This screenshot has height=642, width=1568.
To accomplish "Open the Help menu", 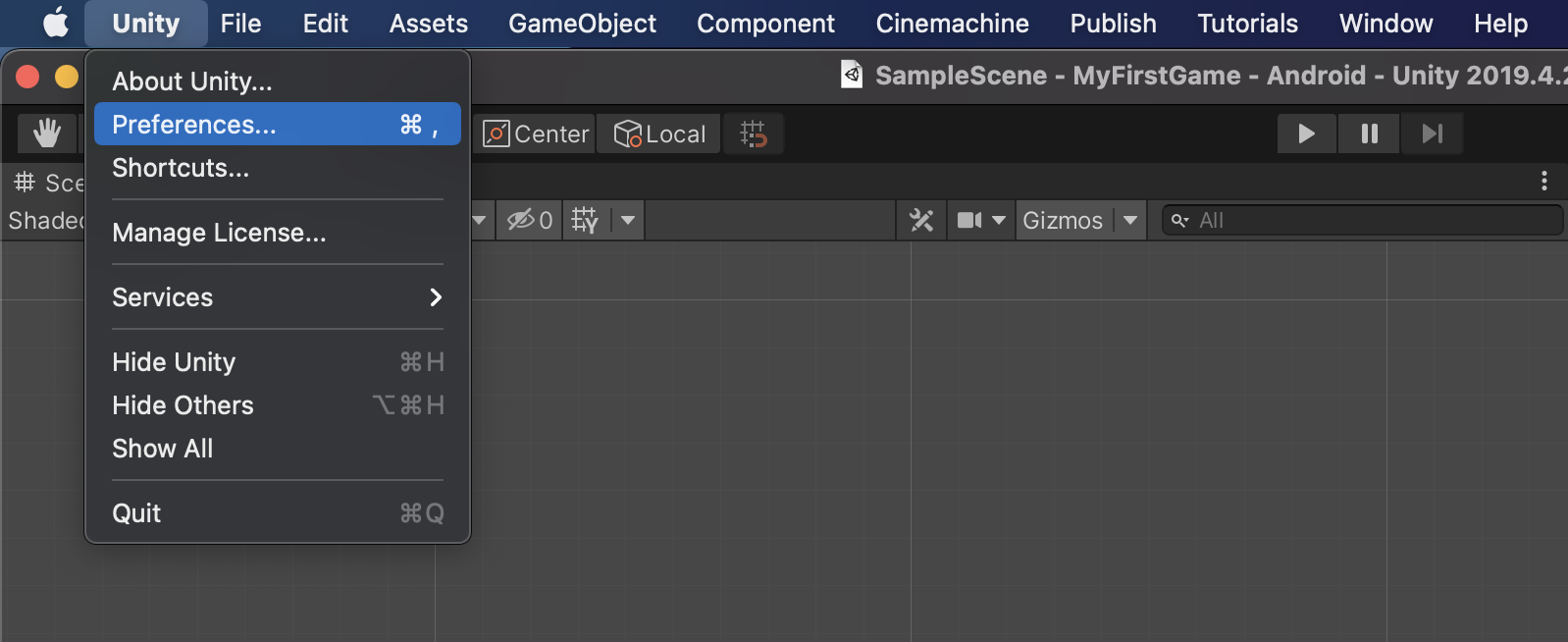I will point(1501,23).
